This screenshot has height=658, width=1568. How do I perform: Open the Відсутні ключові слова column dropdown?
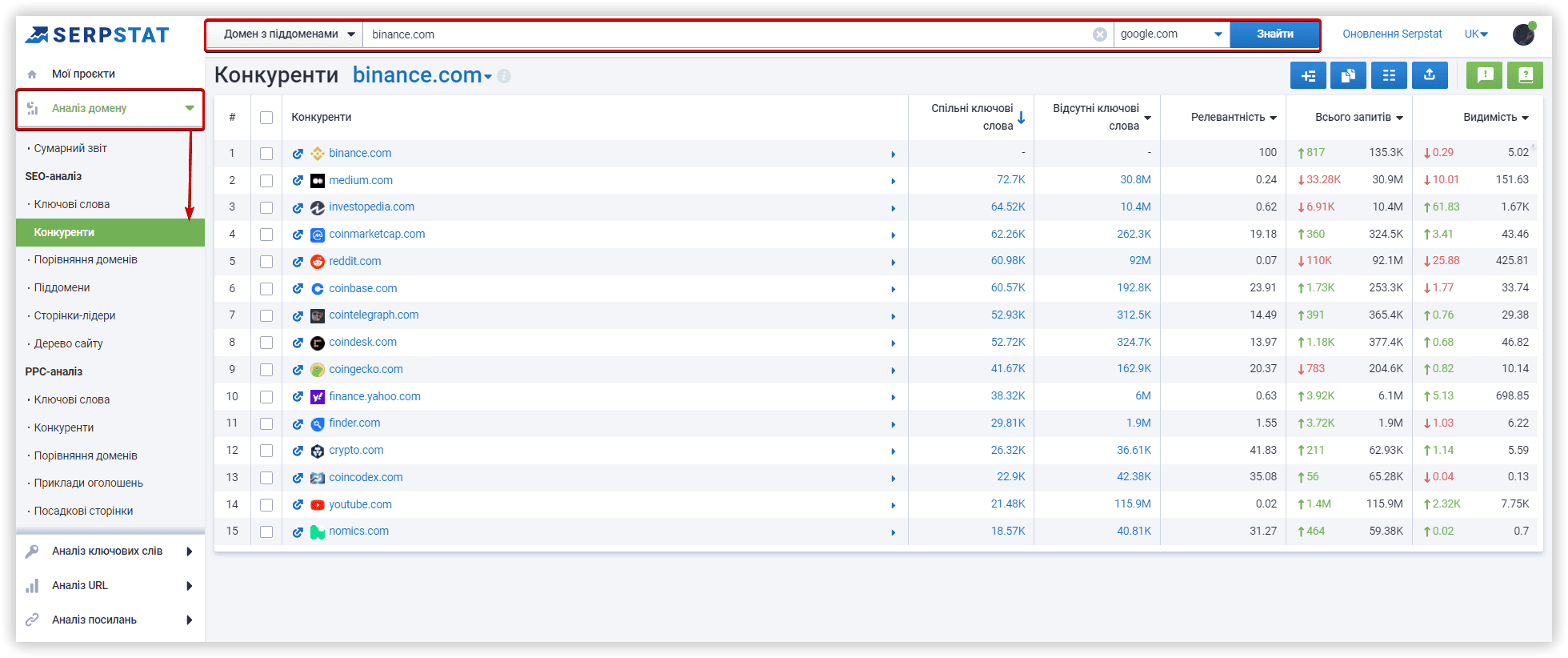click(x=1147, y=118)
